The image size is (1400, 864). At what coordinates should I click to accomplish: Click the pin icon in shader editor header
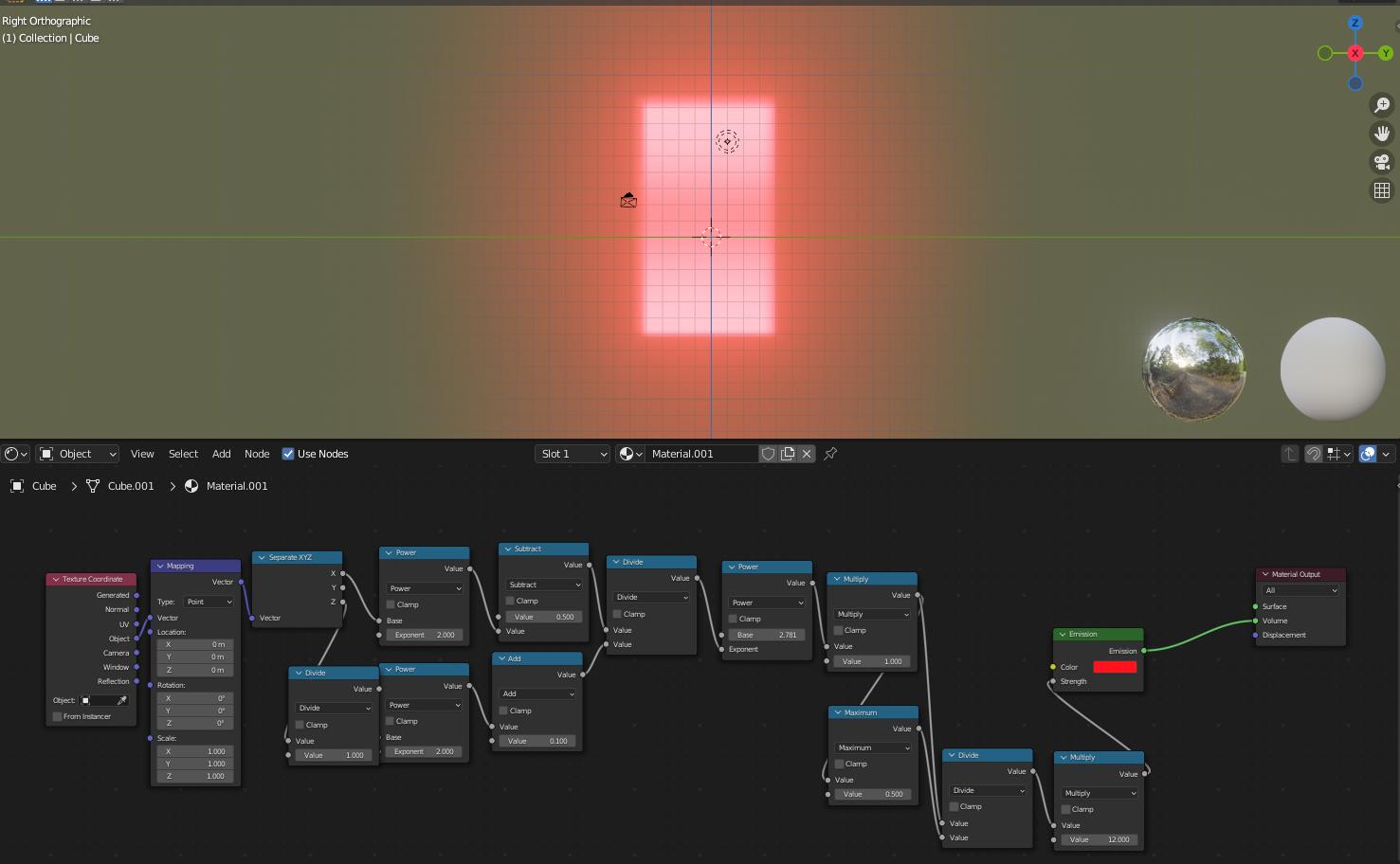pos(829,454)
